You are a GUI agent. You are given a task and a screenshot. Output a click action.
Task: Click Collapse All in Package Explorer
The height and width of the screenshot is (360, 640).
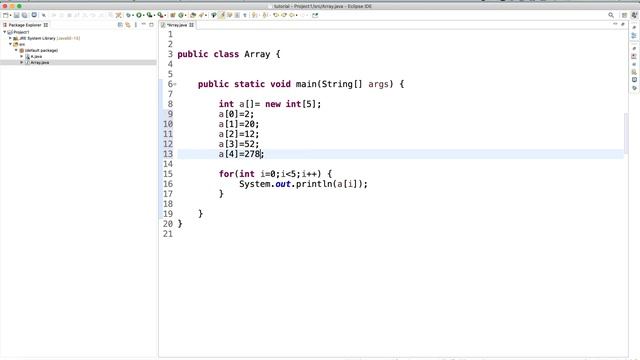click(x=120, y=25)
